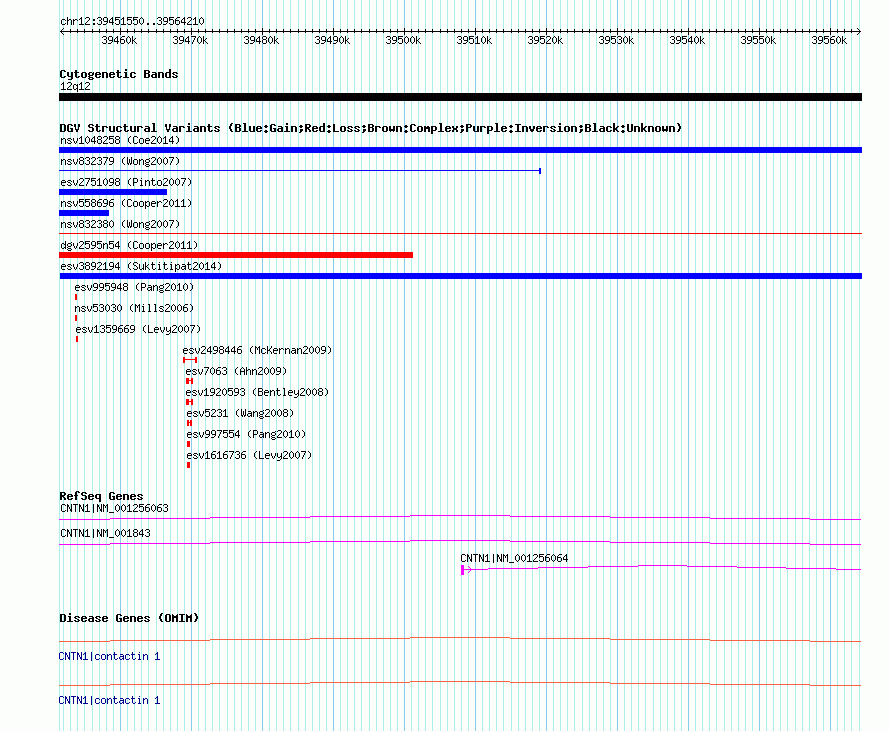
Task: Open first CNTN1|contactin 1 OMIM link
Action: click(x=110, y=656)
